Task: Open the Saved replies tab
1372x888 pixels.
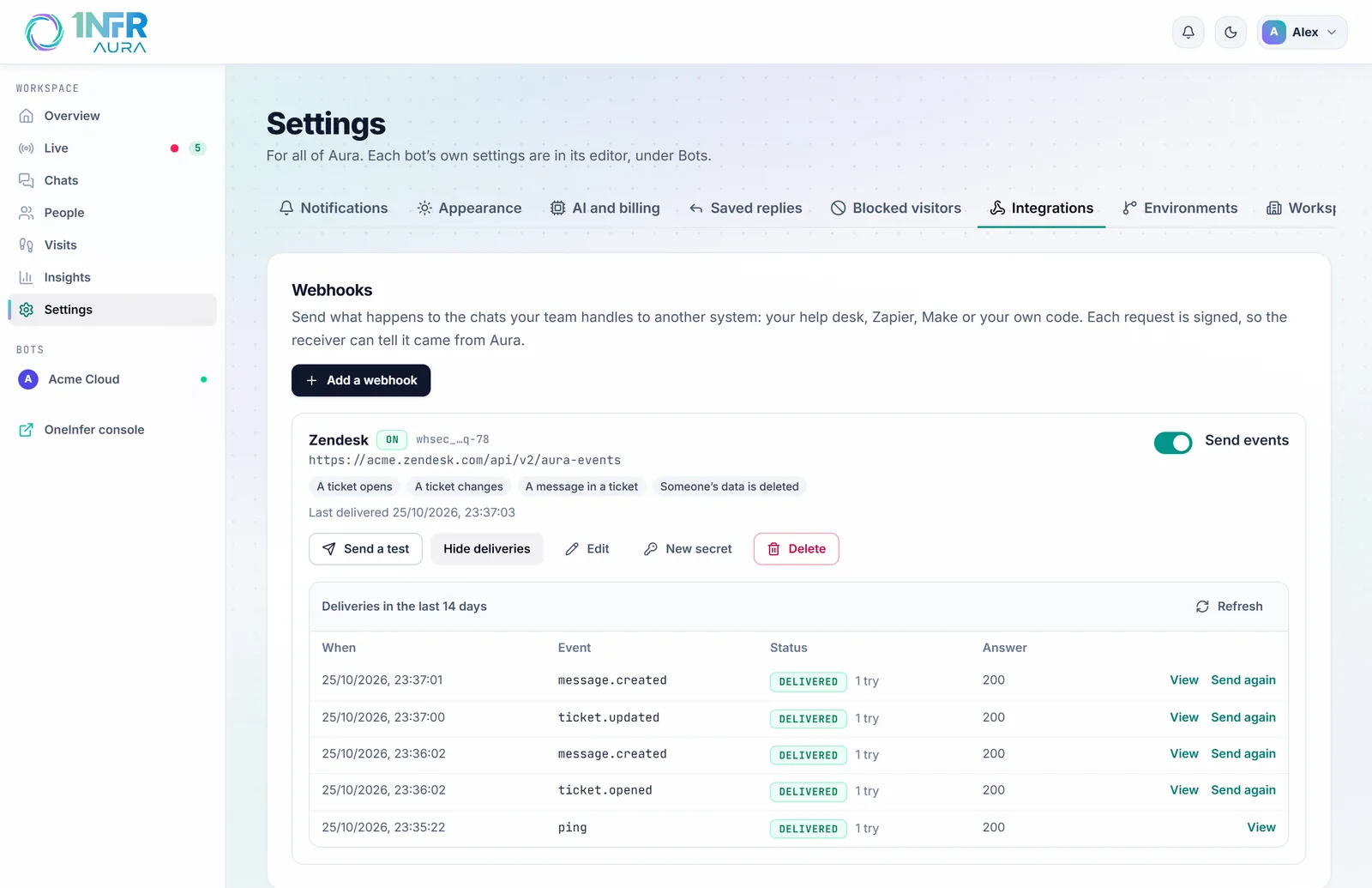Action: [x=745, y=208]
